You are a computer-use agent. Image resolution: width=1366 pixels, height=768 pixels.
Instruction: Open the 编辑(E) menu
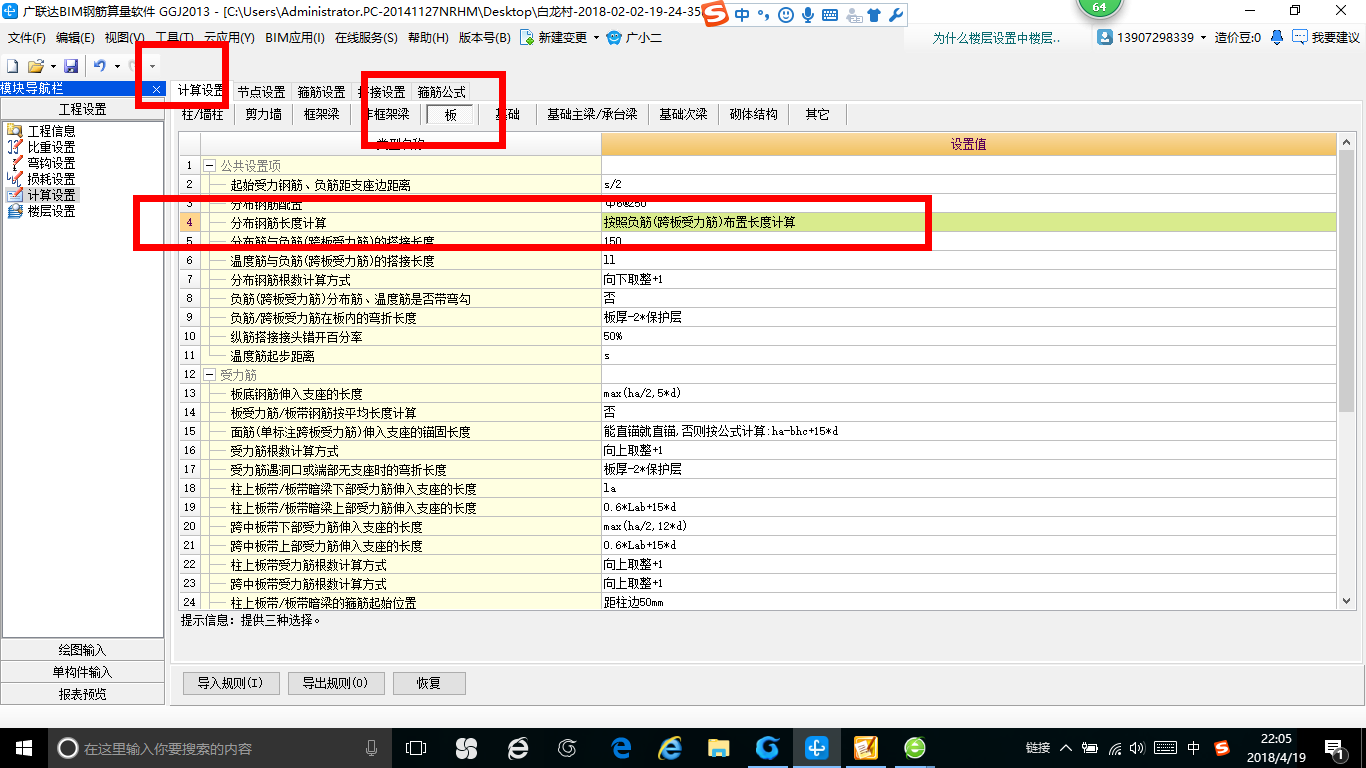tap(75, 38)
